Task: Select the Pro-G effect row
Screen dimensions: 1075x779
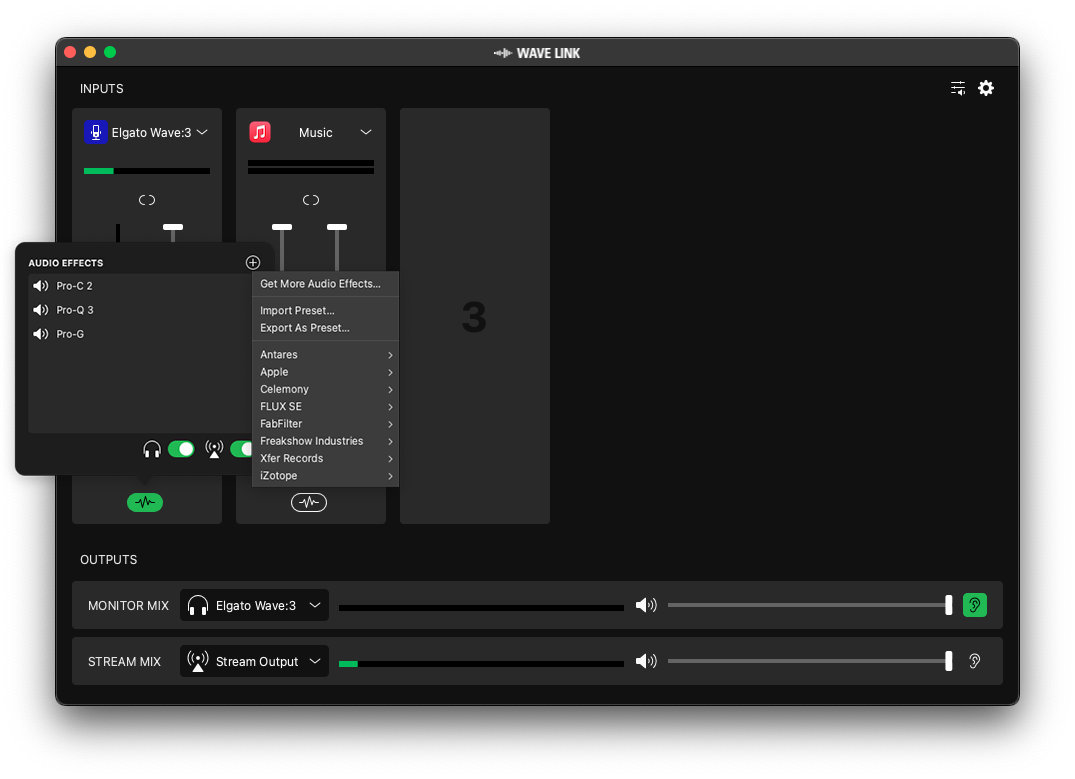Action: pyautogui.click(x=140, y=334)
